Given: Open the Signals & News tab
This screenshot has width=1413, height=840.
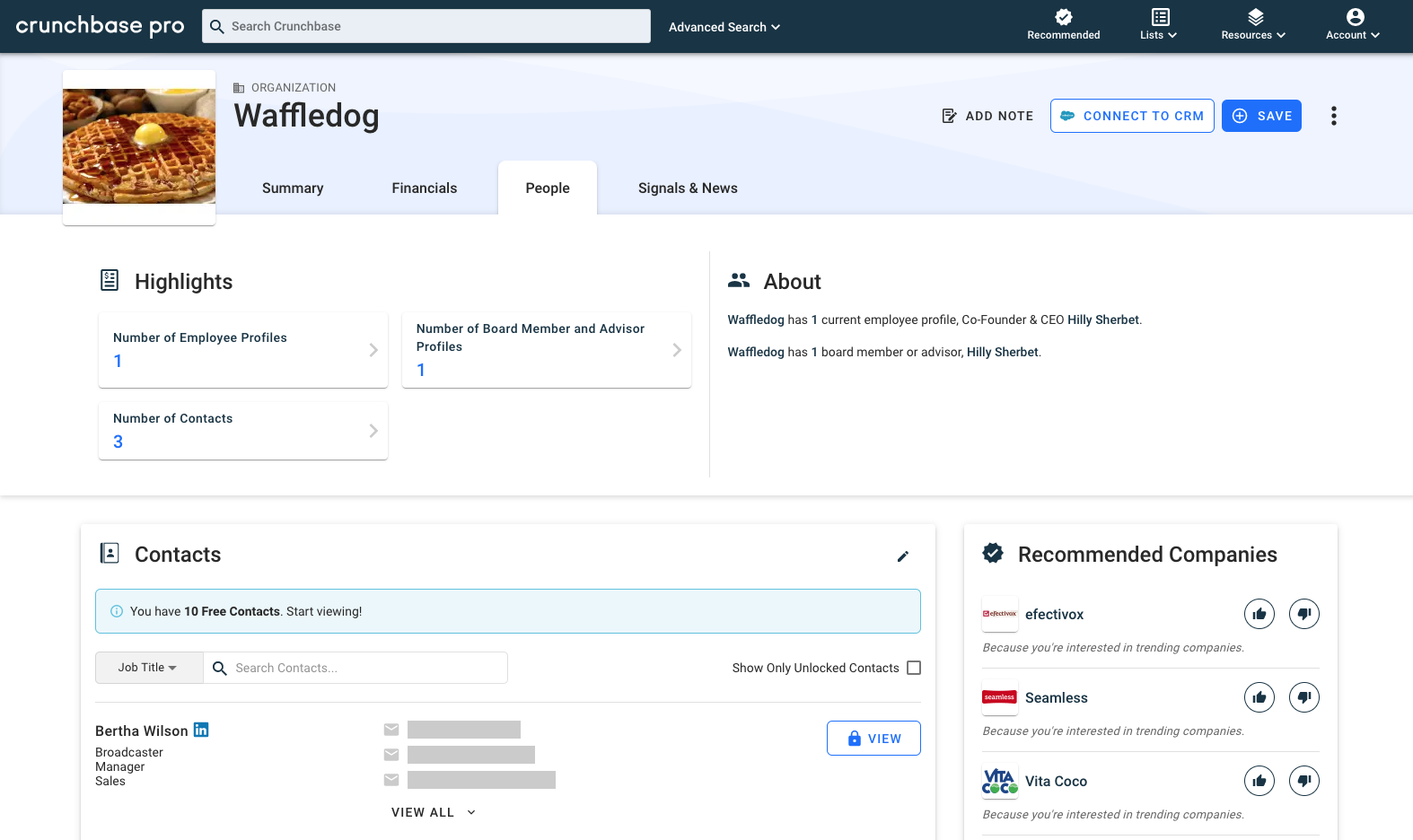Looking at the screenshot, I should tap(688, 188).
